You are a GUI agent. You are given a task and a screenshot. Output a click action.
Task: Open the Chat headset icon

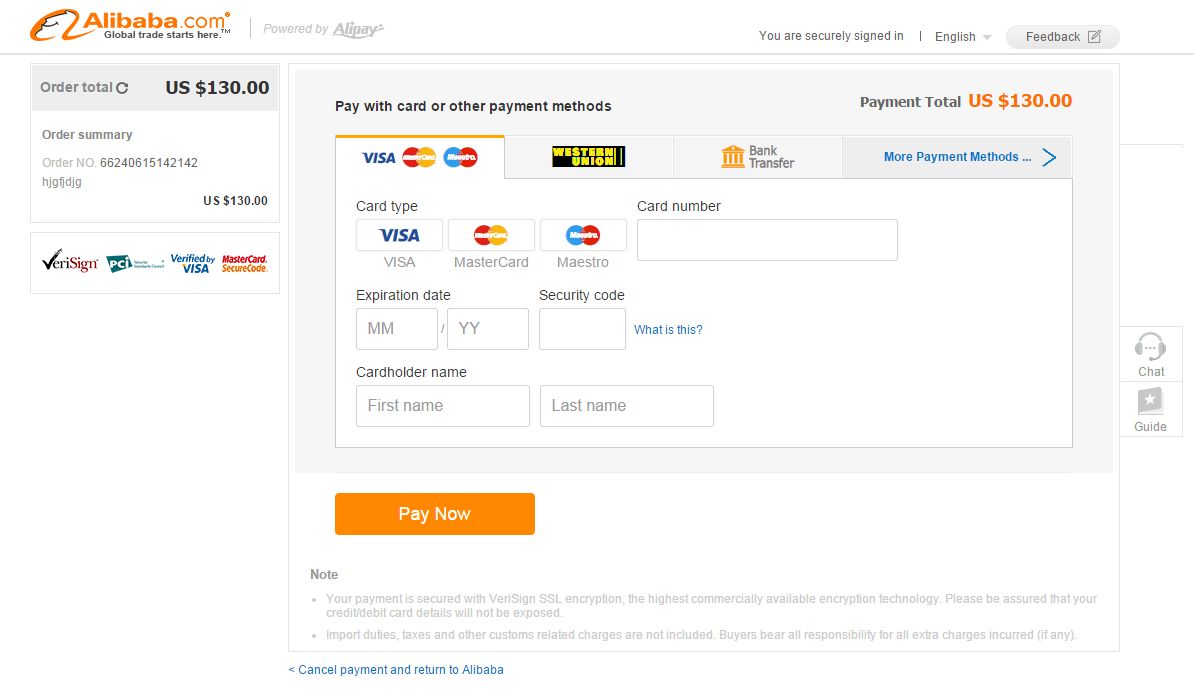[1150, 347]
